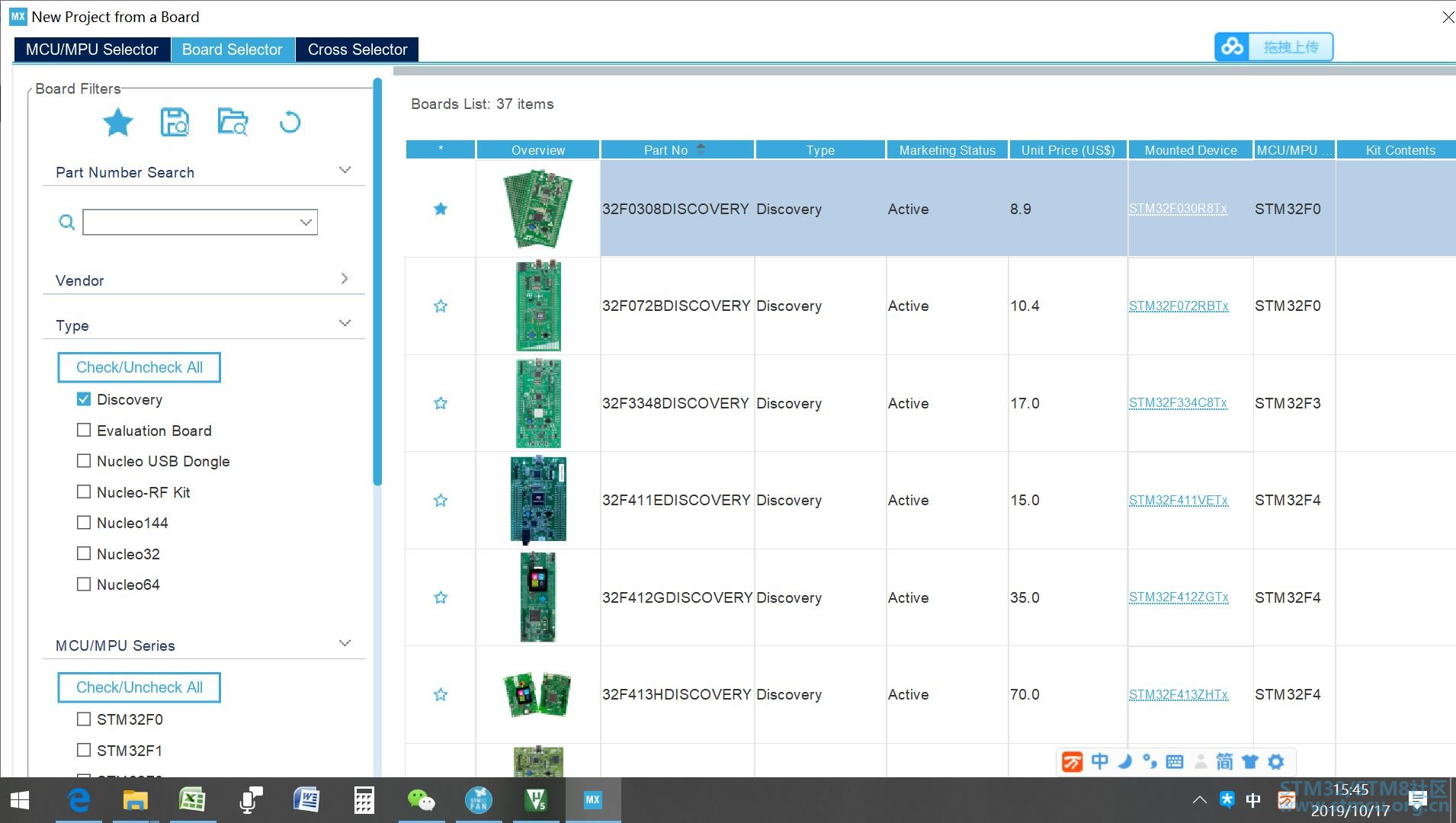The image size is (1456, 823).
Task: Open the Sogou input settings gear
Action: pyautogui.click(x=1276, y=761)
